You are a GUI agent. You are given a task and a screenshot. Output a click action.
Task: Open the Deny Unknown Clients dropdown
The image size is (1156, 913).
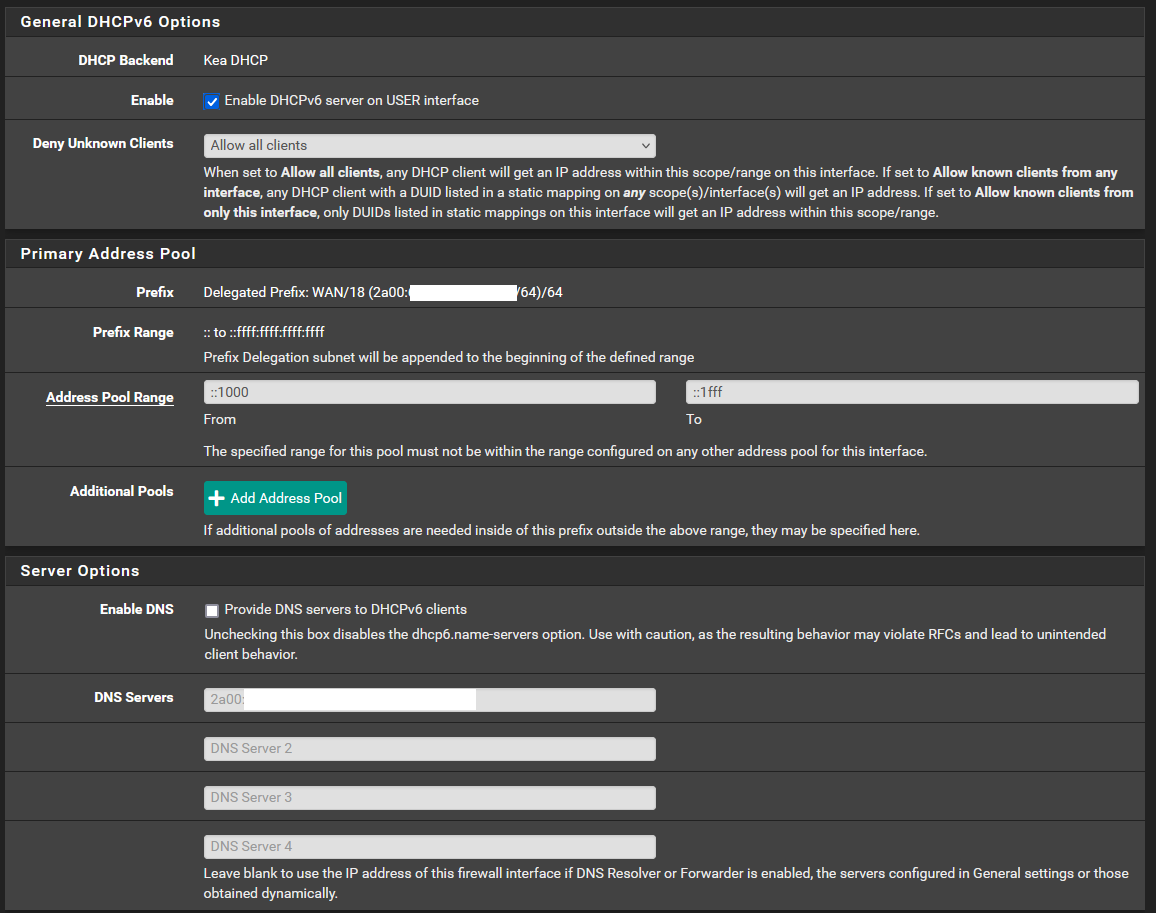(x=430, y=146)
